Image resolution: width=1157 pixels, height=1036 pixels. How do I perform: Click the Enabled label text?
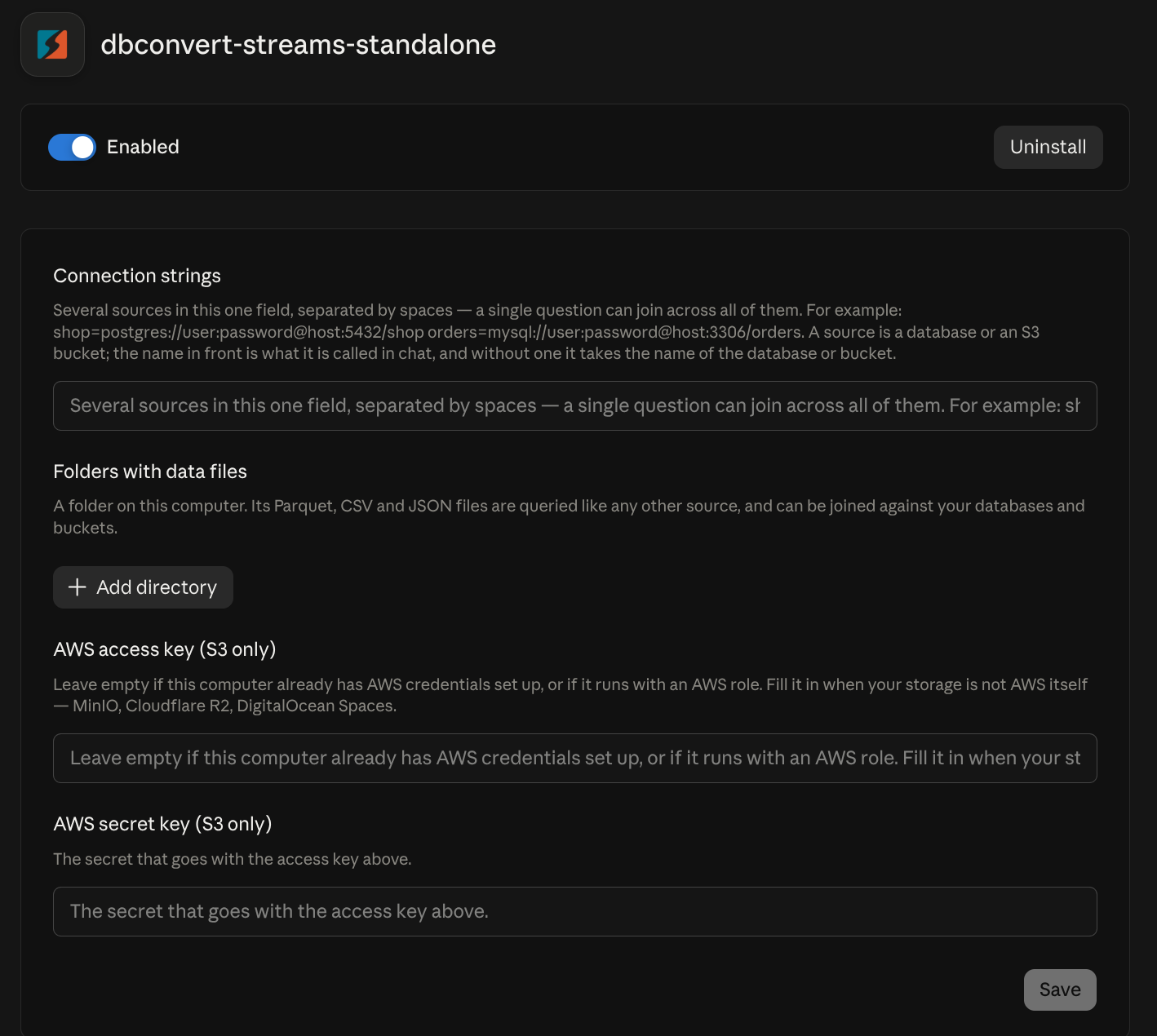click(x=143, y=147)
